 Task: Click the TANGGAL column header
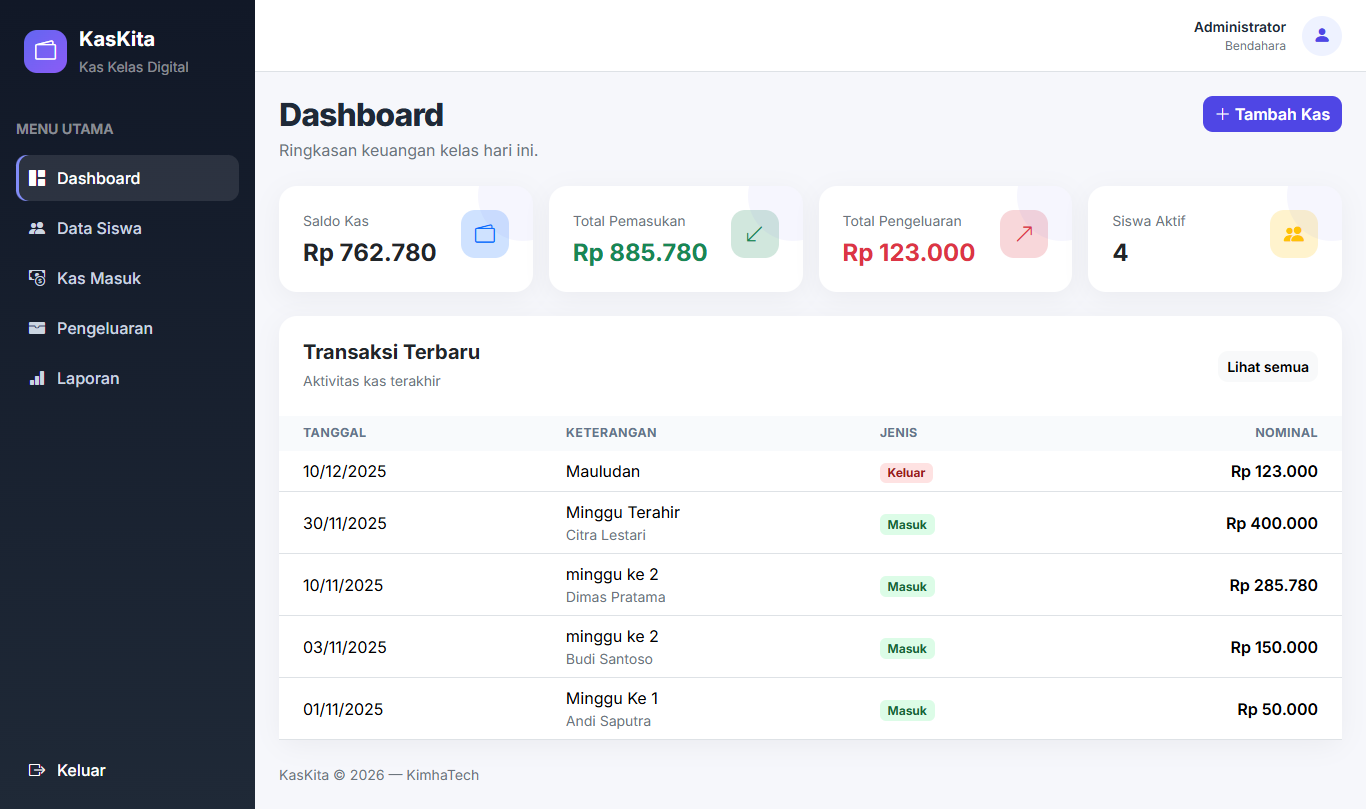[x=335, y=433]
